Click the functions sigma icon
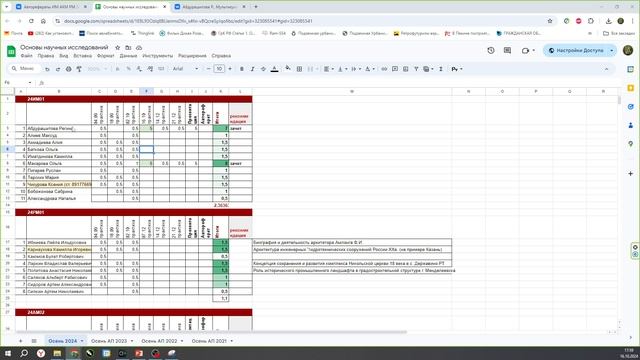 [x=441, y=69]
